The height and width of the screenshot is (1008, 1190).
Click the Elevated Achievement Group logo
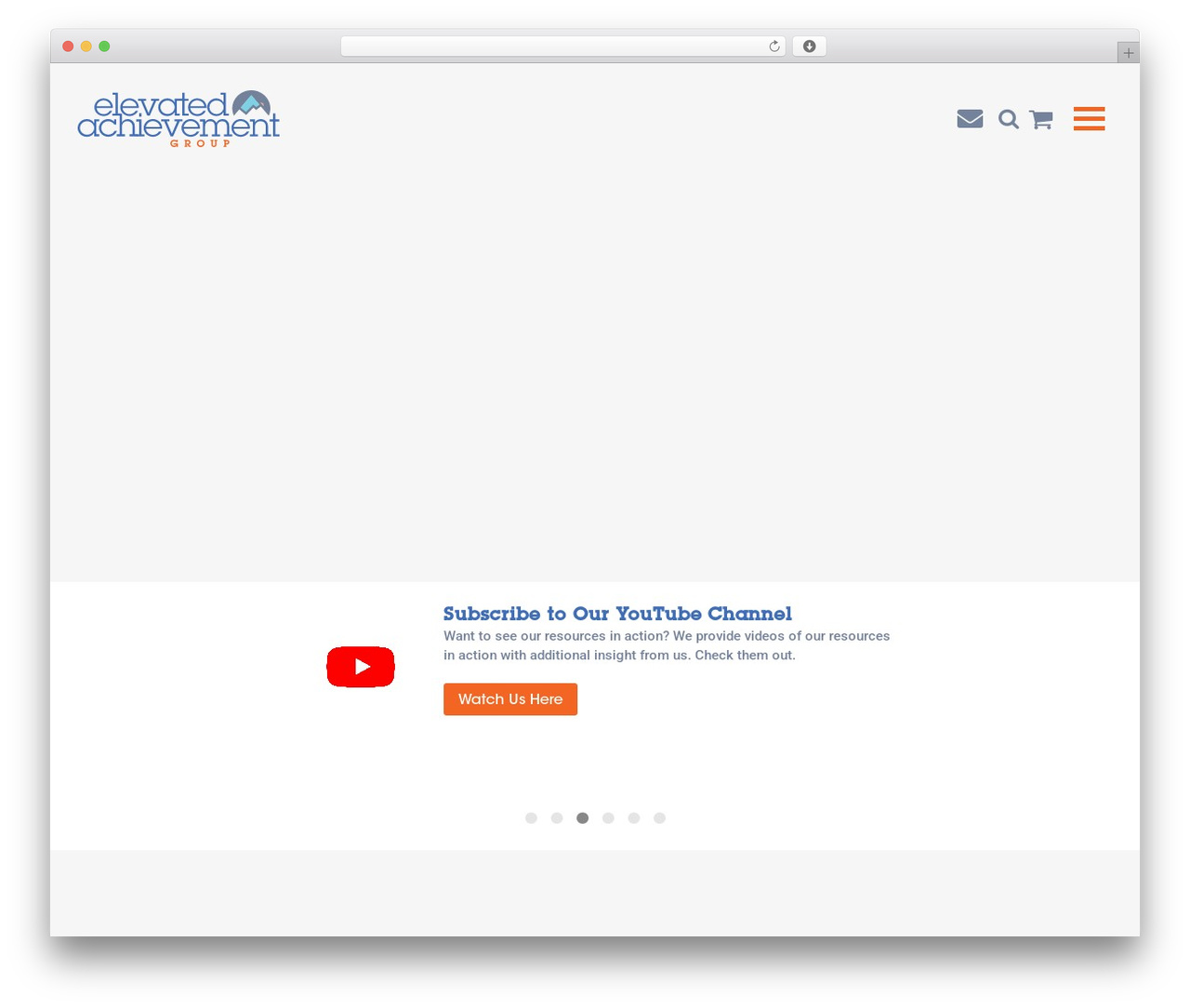coord(178,118)
